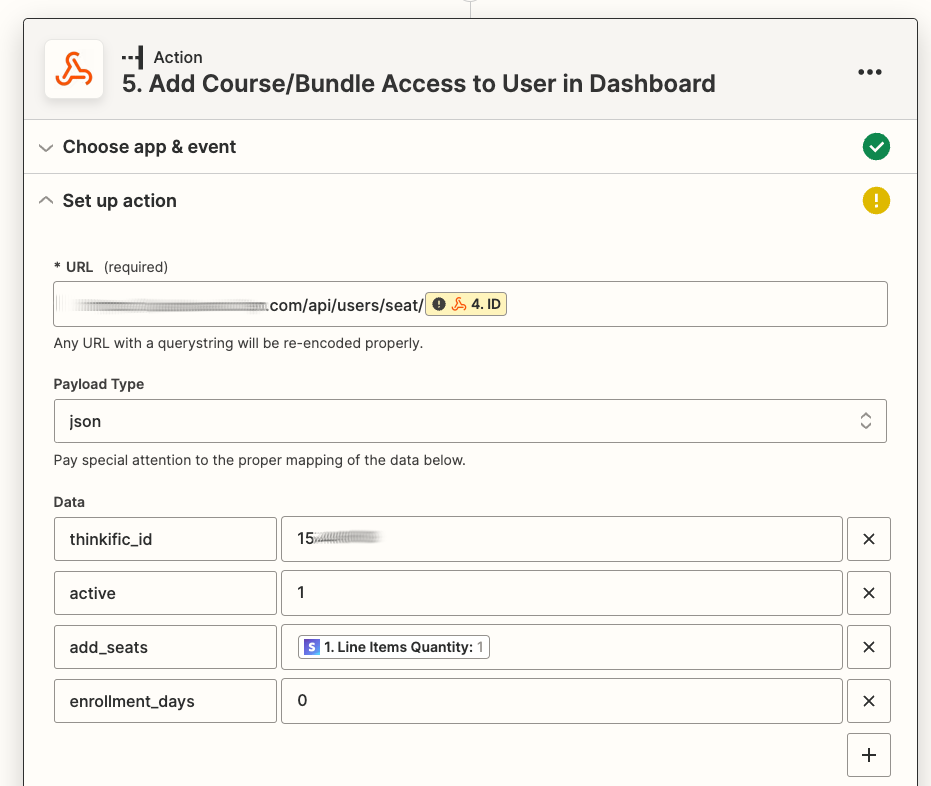Edit the enrollment_days value field
This screenshot has width=931, height=786.
[560, 701]
